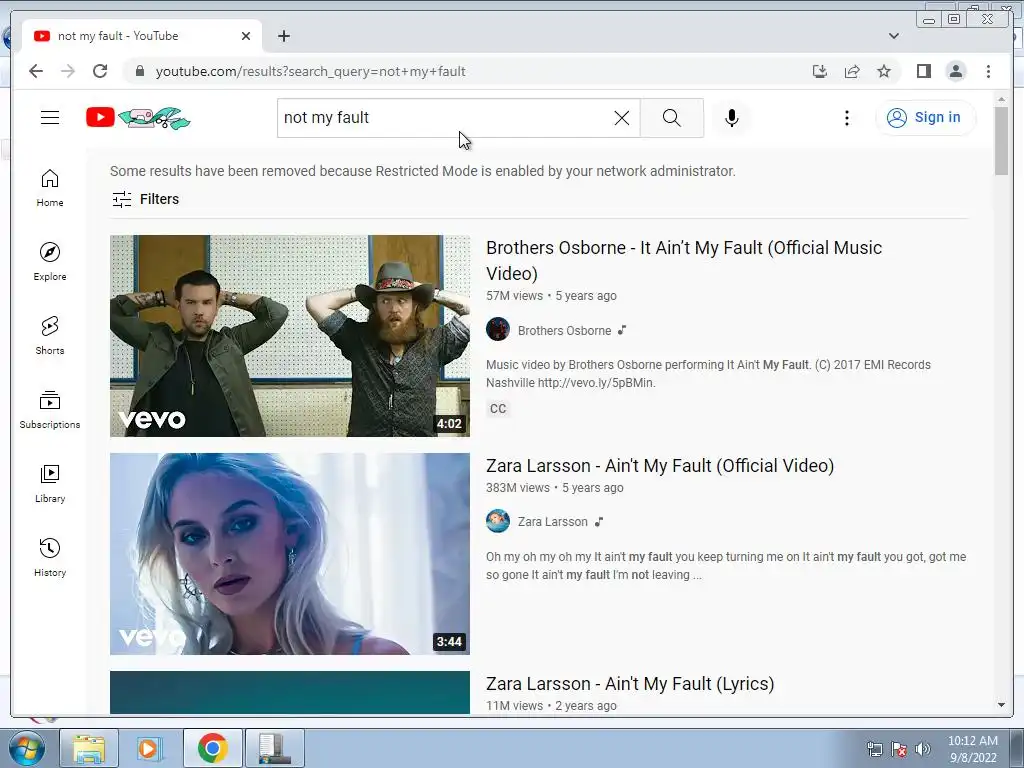Switch to Chrome in taskbar
Screen dimensions: 1024x768
(x=212, y=748)
